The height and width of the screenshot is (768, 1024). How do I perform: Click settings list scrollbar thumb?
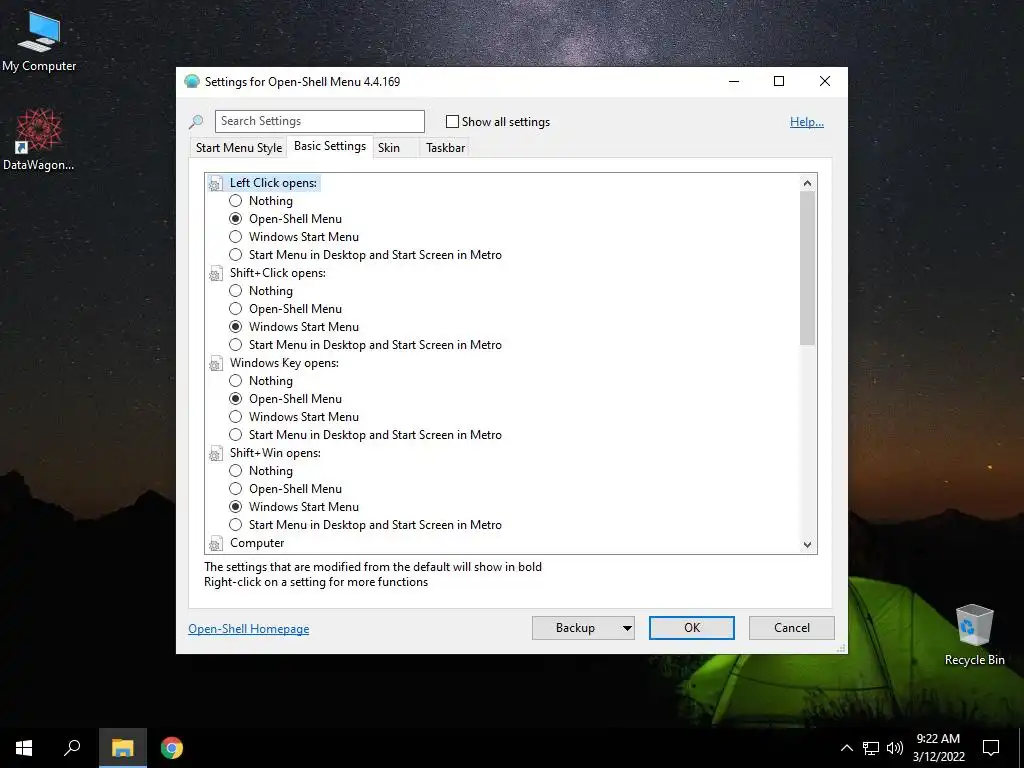[x=807, y=268]
